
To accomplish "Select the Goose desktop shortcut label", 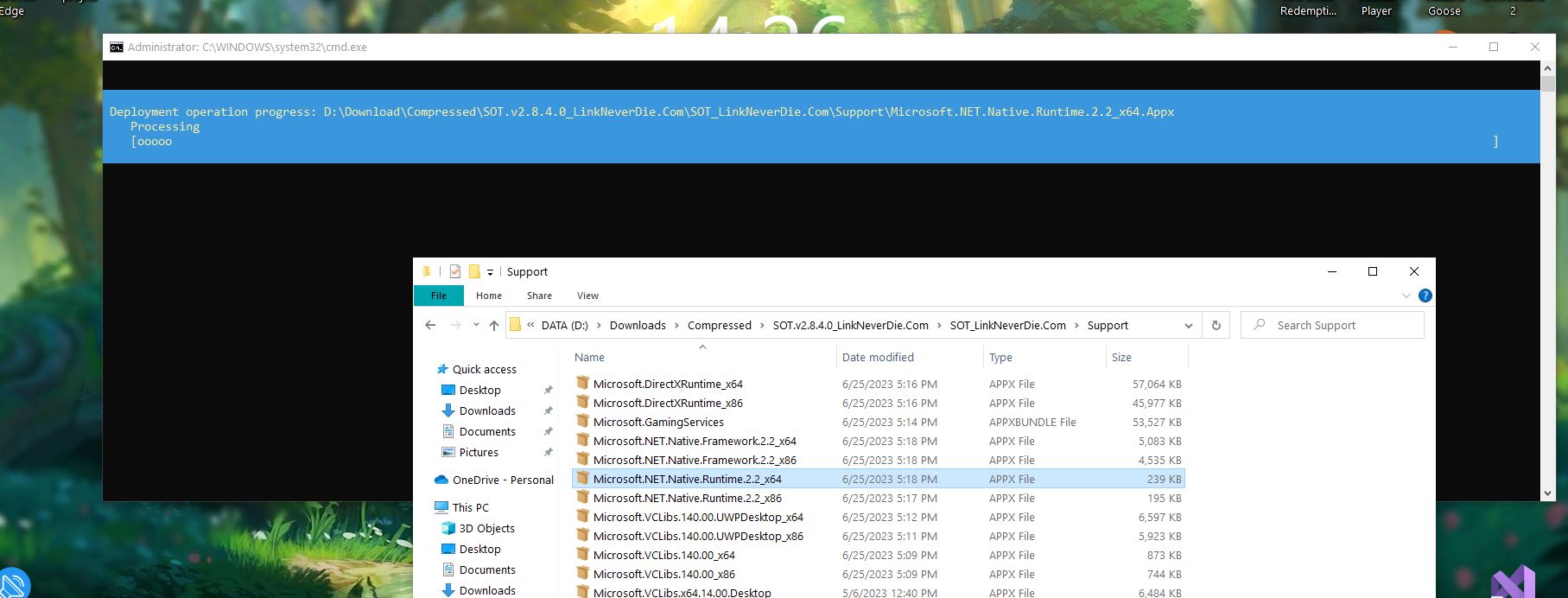I will point(1444,11).
